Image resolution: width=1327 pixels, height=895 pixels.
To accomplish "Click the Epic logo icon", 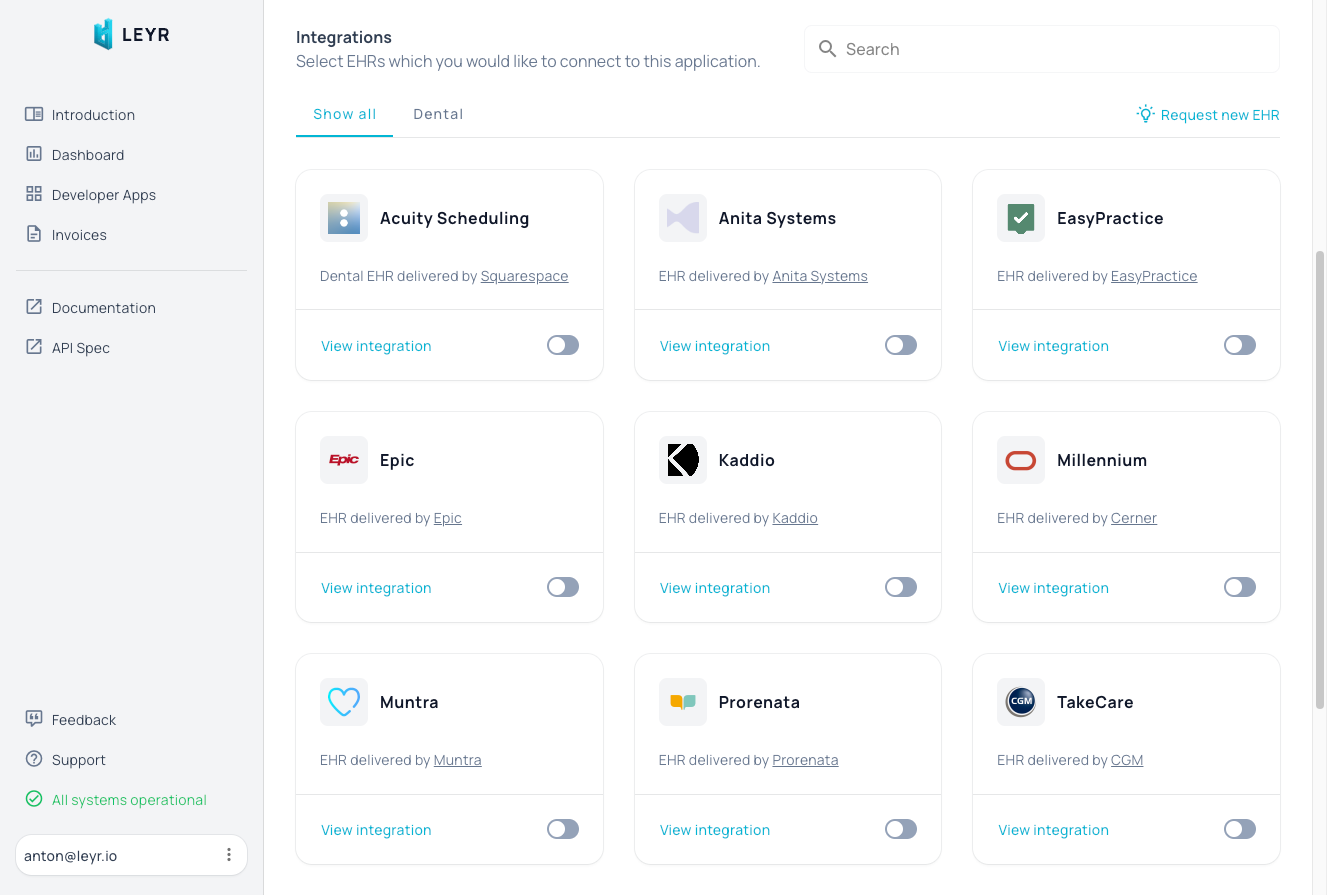I will [344, 460].
